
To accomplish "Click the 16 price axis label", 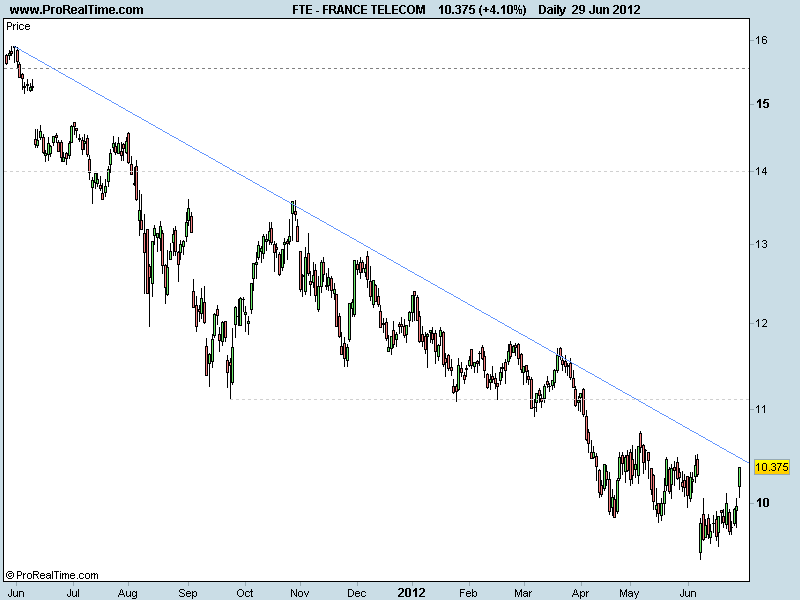I will (761, 40).
